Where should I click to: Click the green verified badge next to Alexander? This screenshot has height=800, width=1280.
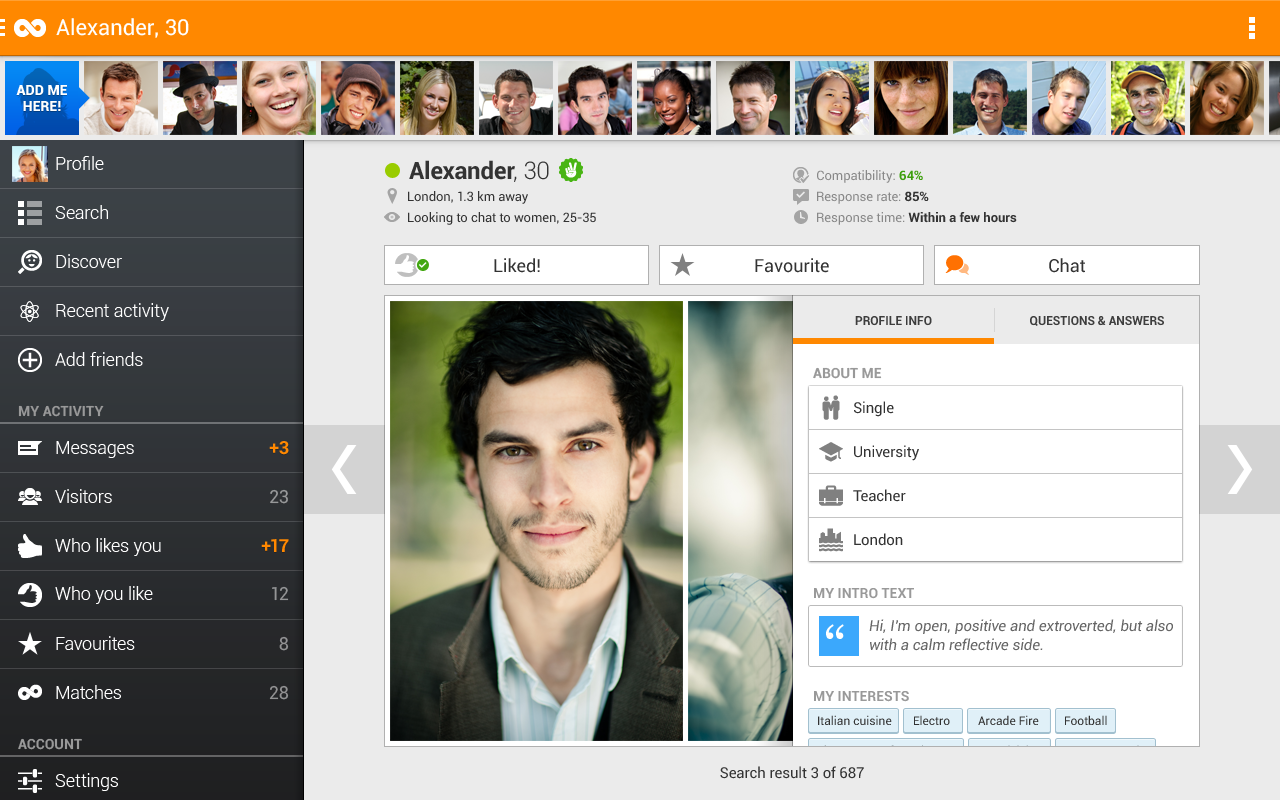[571, 170]
